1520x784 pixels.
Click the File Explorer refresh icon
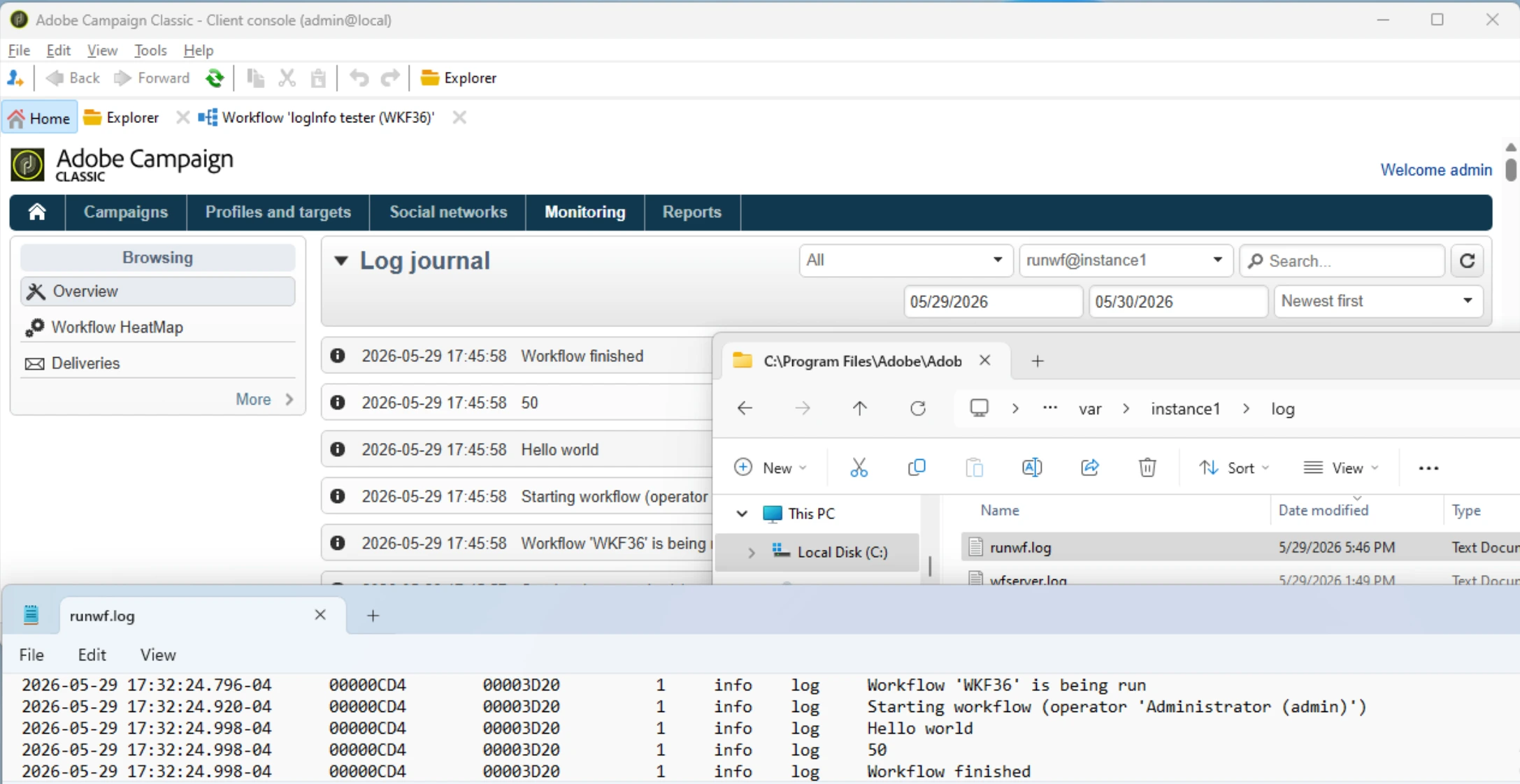coord(918,409)
